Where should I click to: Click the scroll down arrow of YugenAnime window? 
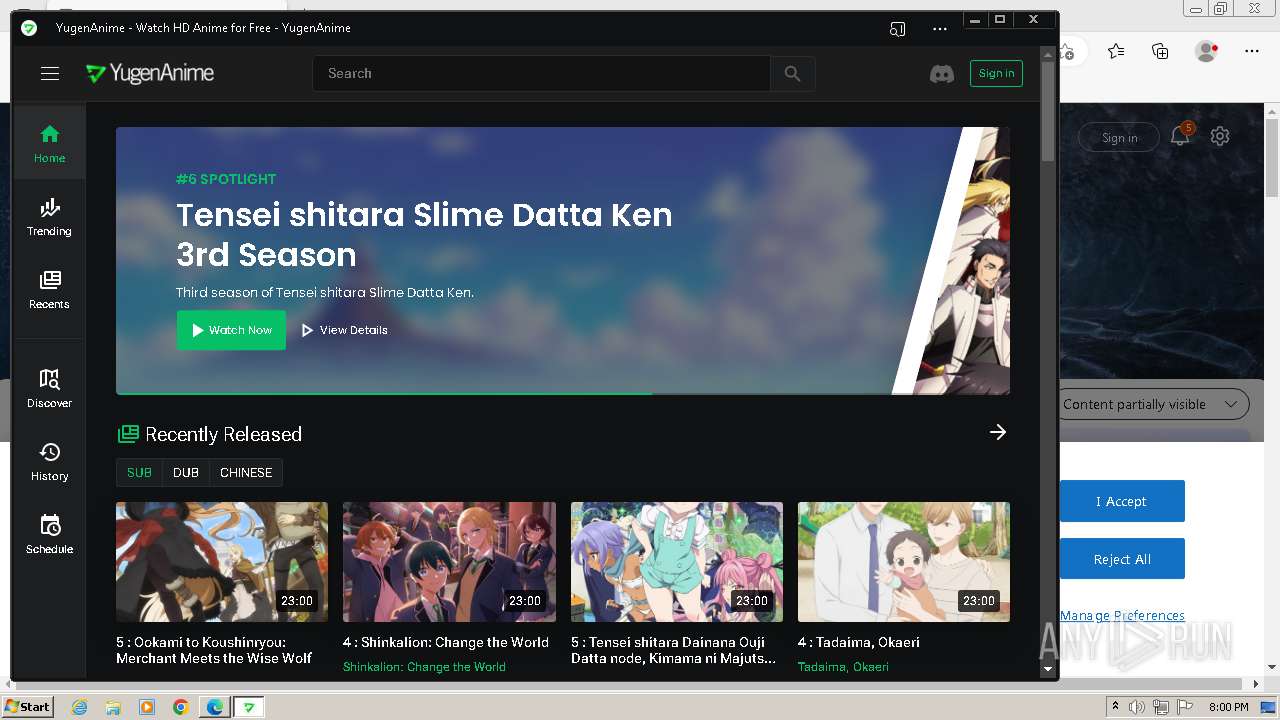click(x=1048, y=669)
